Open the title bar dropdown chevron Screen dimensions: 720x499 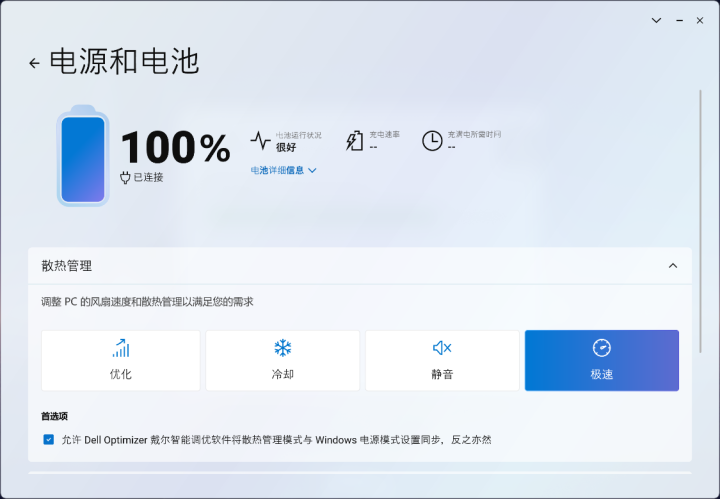tap(656, 20)
